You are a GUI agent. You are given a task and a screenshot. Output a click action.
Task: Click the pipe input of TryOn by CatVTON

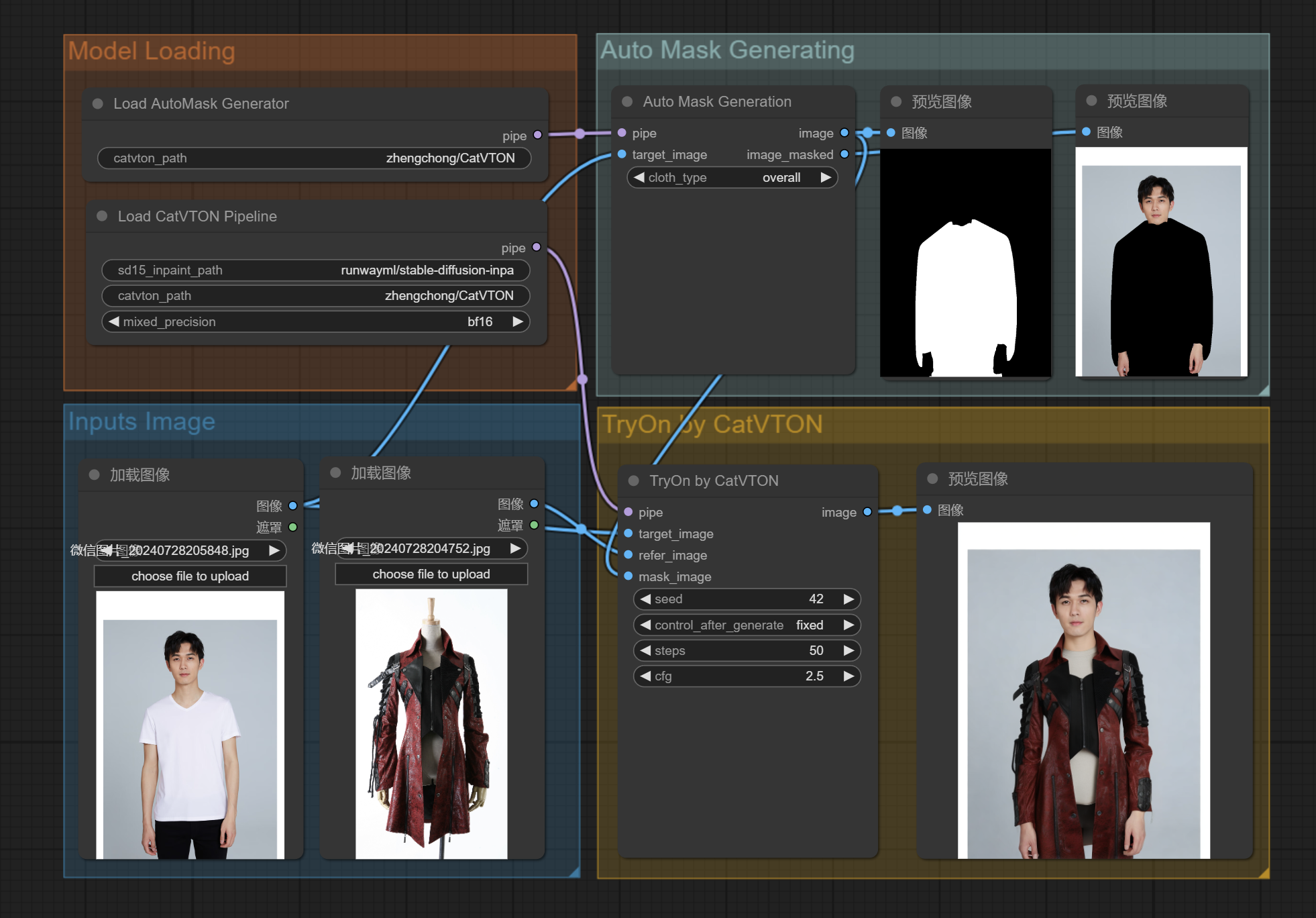pos(628,512)
